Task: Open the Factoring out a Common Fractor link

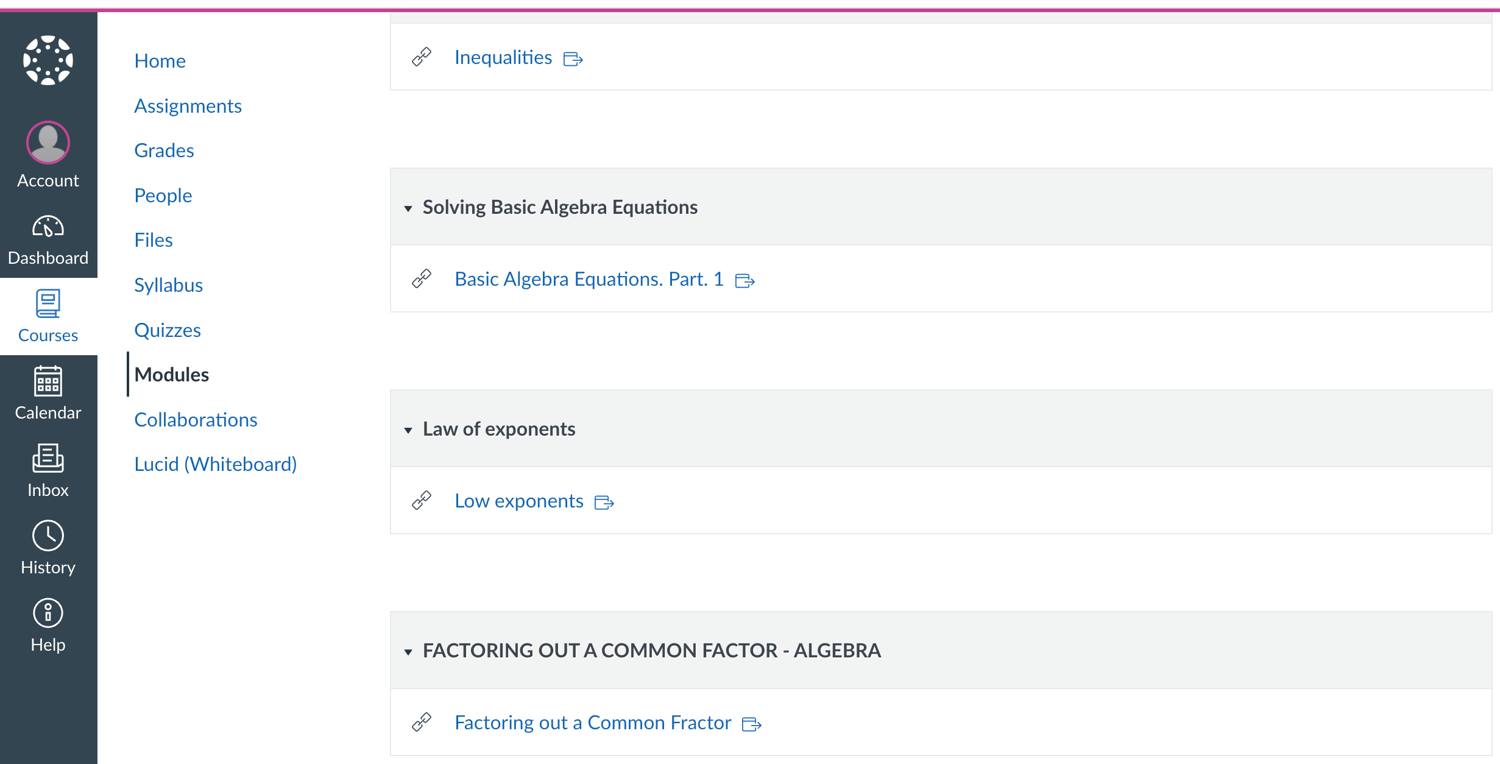Action: [x=593, y=722]
